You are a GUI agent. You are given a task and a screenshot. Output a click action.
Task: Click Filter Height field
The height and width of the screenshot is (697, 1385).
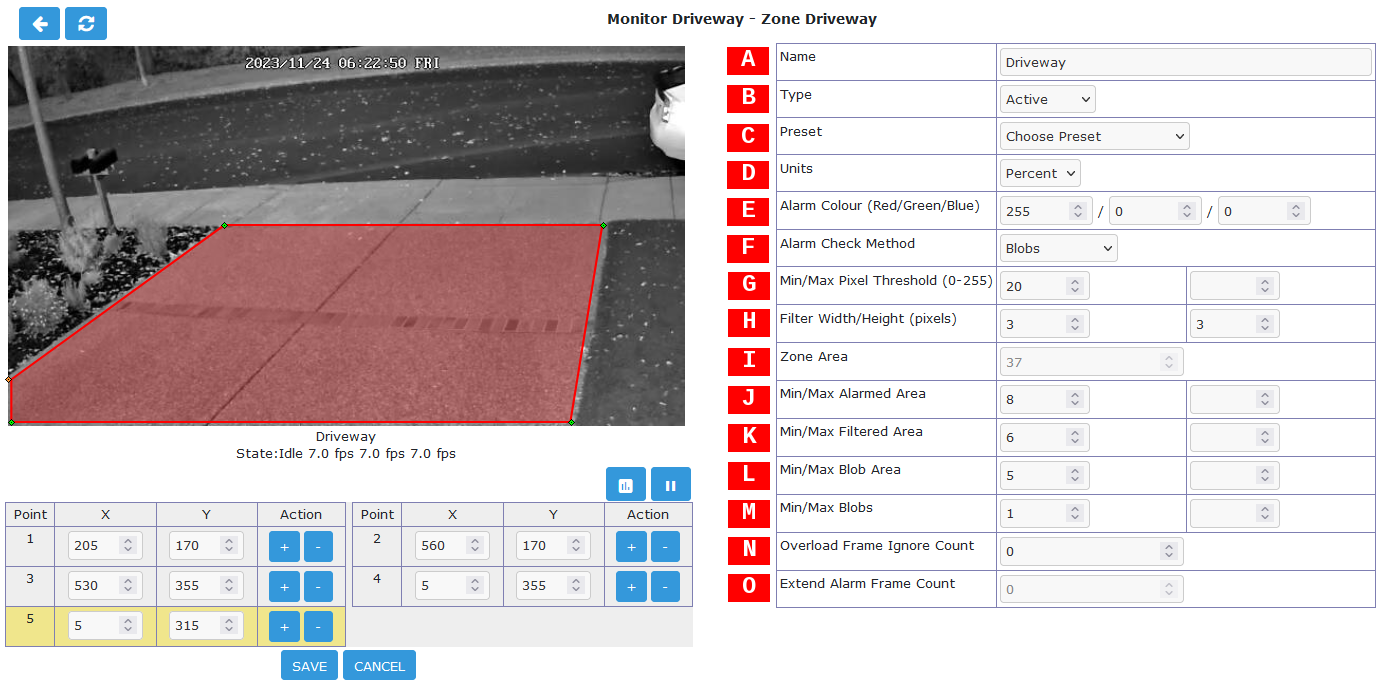(1234, 323)
